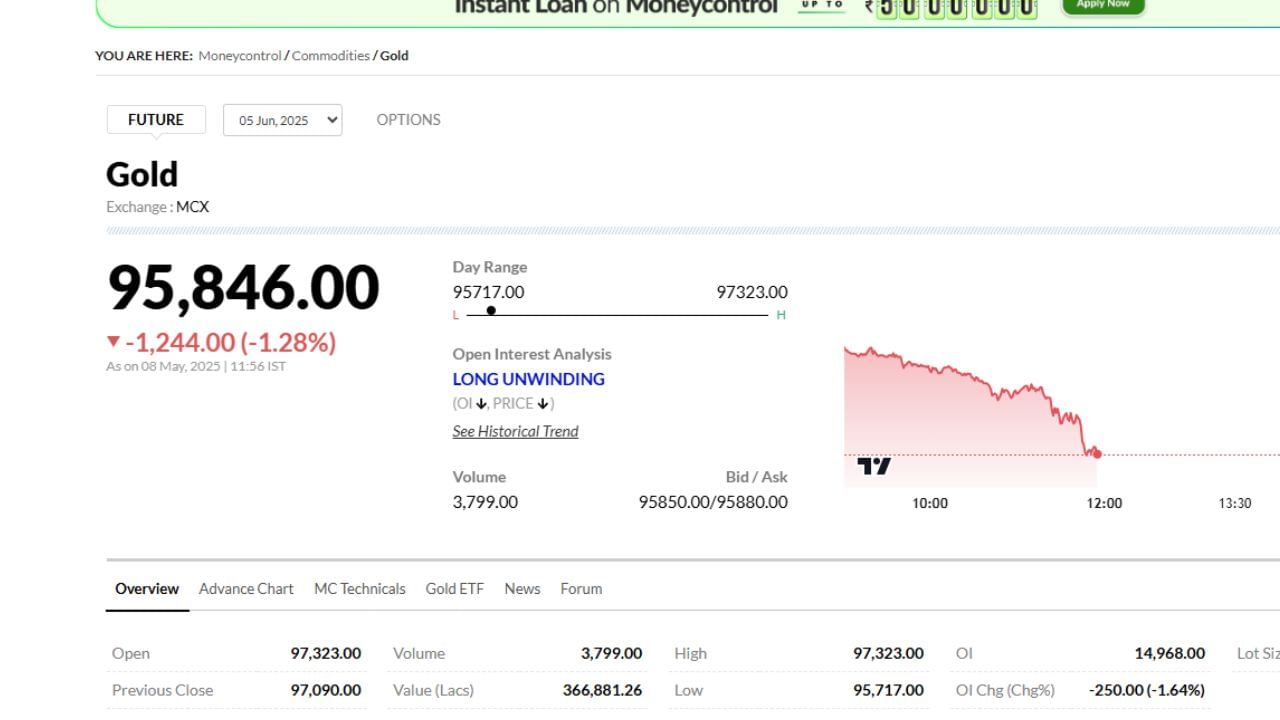Click the red down-triangle next to -1,244.00

[x=113, y=342]
